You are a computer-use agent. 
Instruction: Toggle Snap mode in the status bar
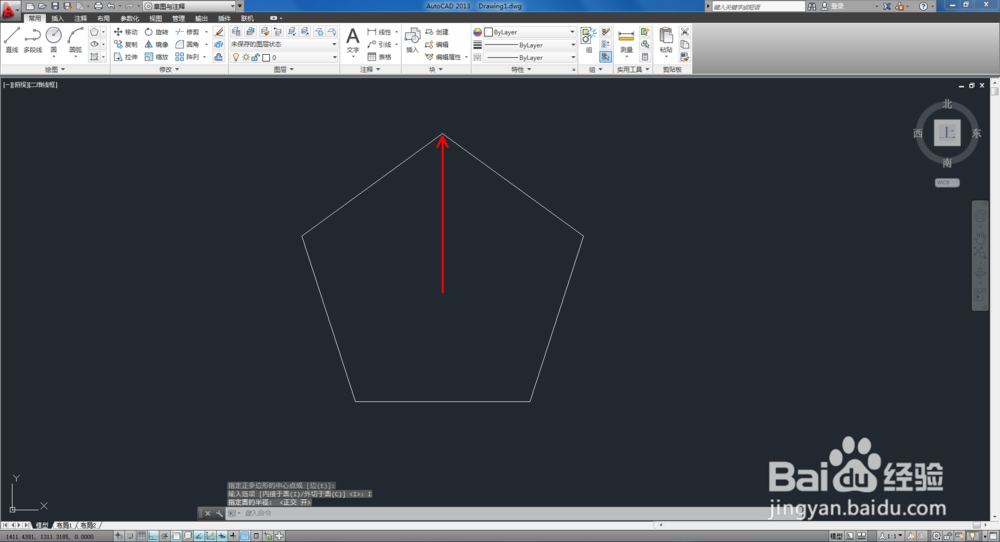[x=130, y=536]
